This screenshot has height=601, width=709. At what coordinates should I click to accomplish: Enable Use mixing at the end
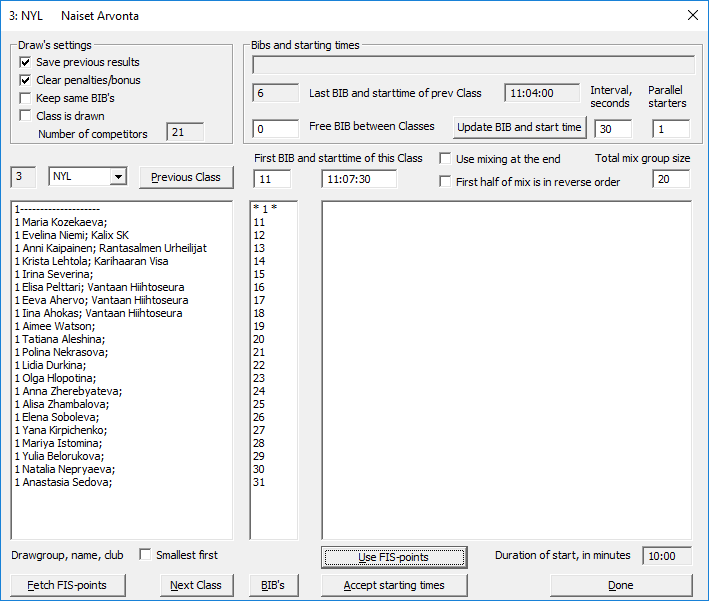coord(446,159)
